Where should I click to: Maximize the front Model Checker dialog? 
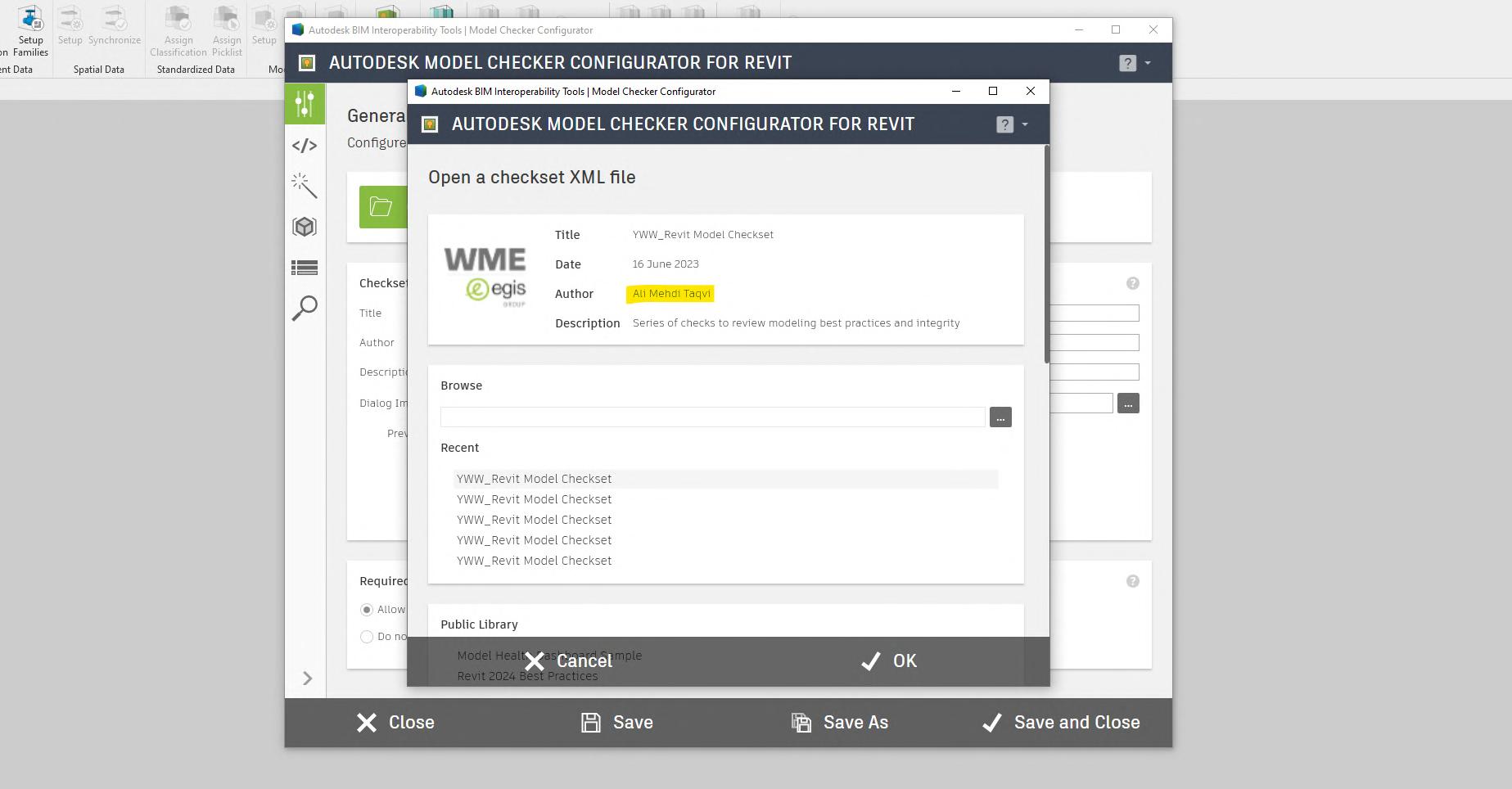(993, 92)
